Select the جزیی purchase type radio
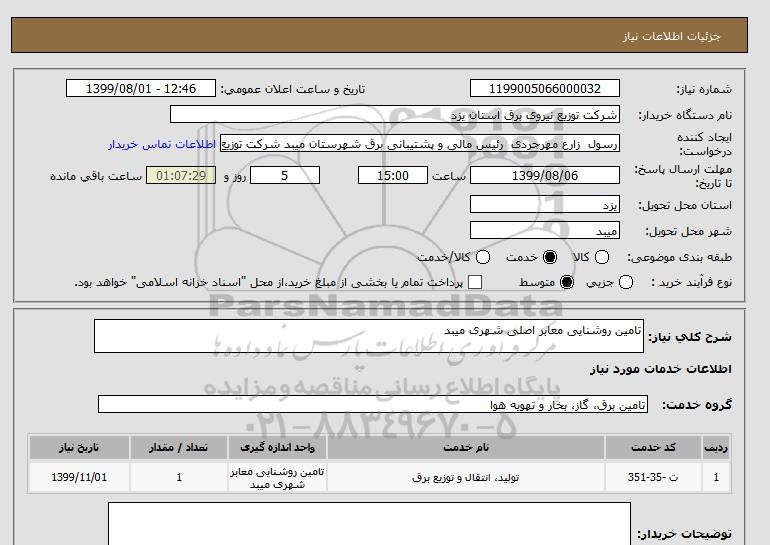Screen dimensions: 770x545 click(x=626, y=282)
